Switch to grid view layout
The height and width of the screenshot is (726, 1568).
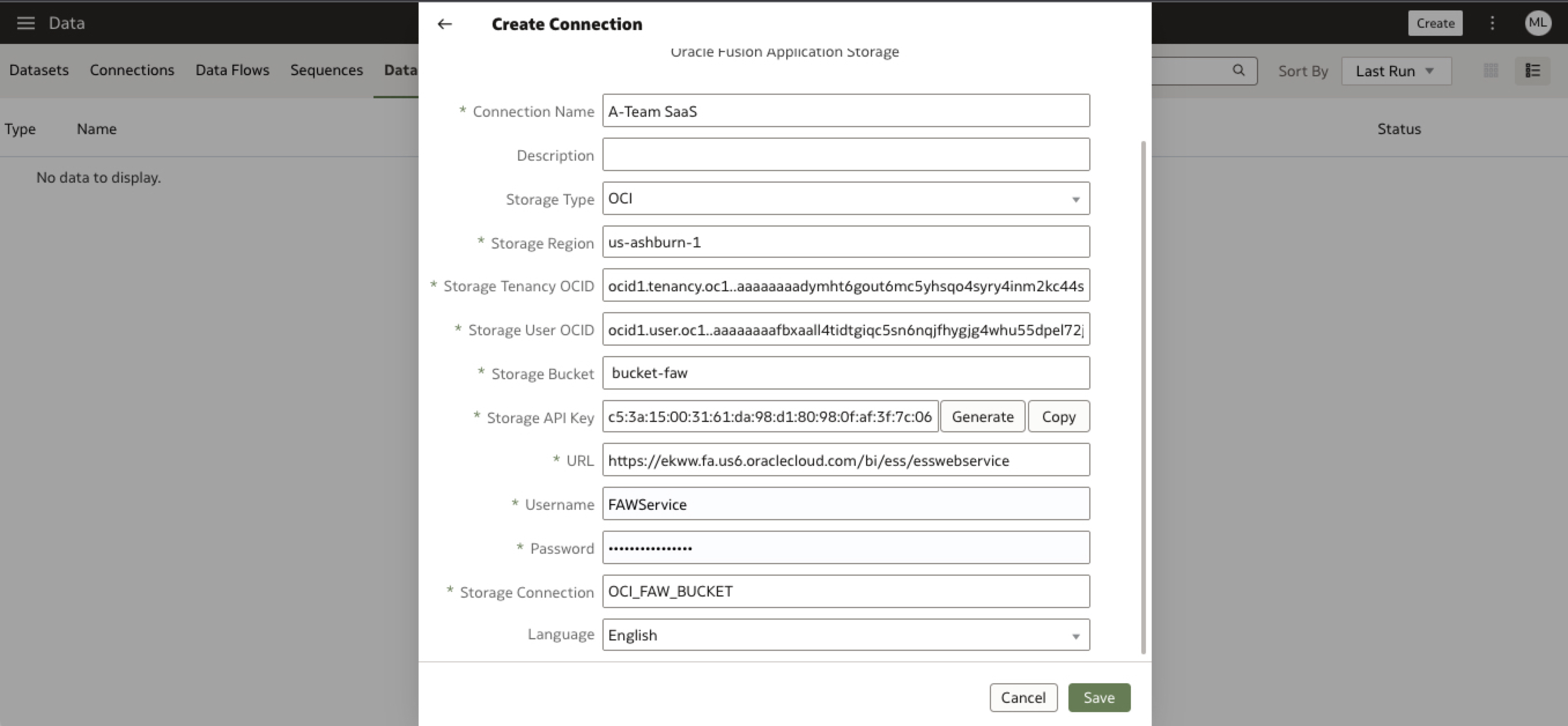click(1491, 71)
